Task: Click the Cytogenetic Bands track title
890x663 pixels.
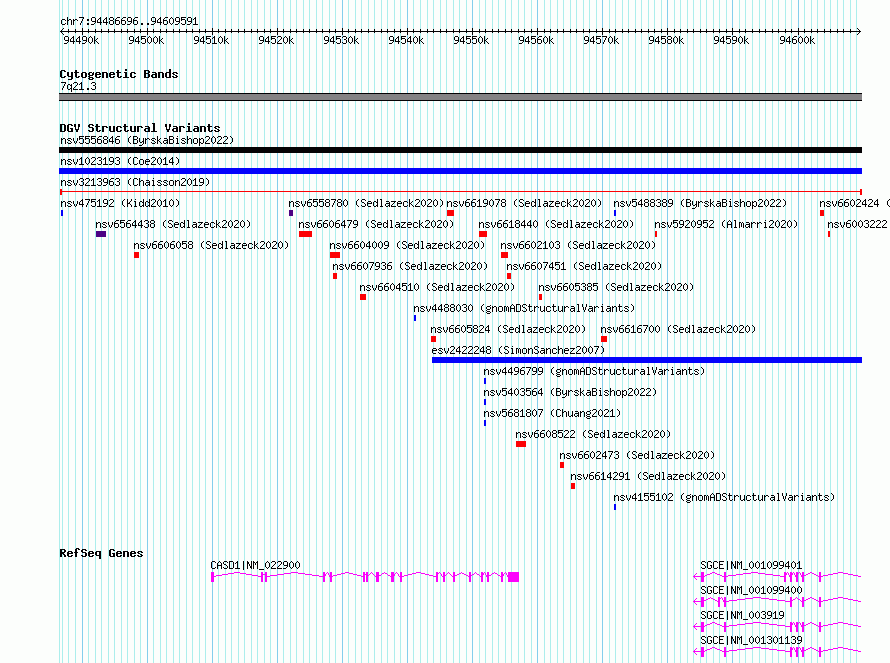Action: click(119, 74)
